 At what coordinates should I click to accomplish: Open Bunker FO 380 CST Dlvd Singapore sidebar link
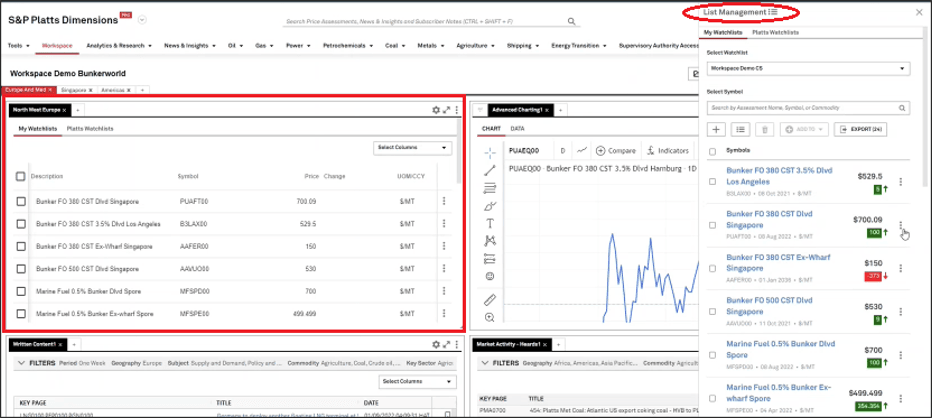click(769, 219)
